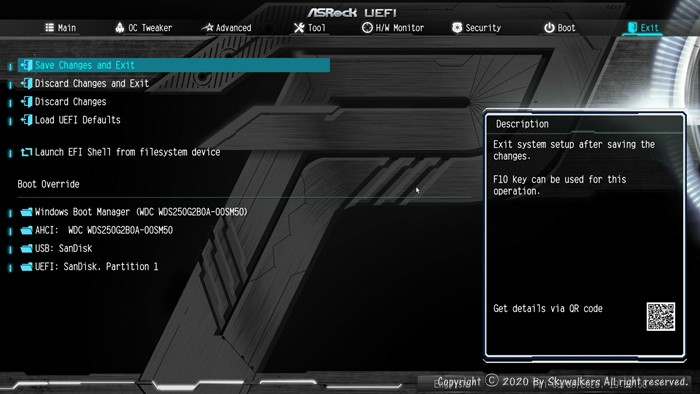Open the H/W Monitor tab
This screenshot has height=394, width=700.
click(x=393, y=28)
